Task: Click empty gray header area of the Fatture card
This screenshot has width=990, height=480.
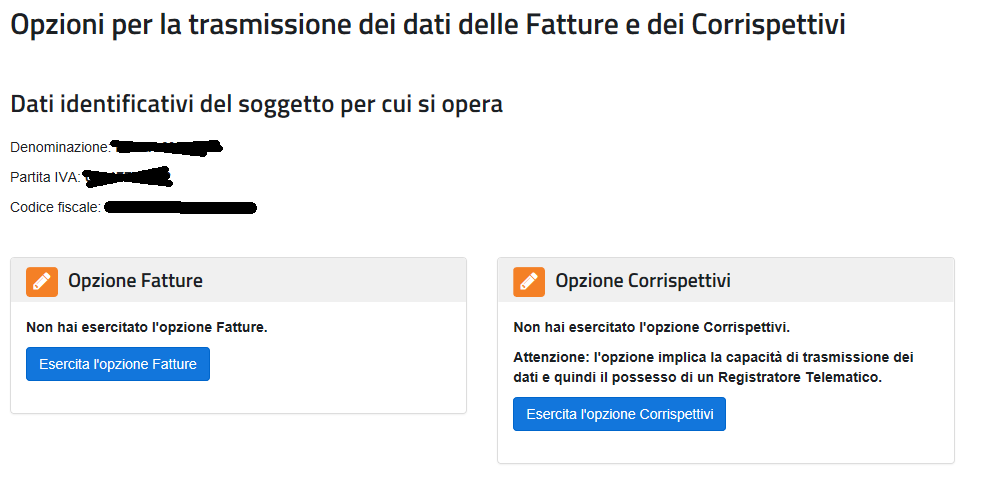Action: pyautogui.click(x=335, y=280)
